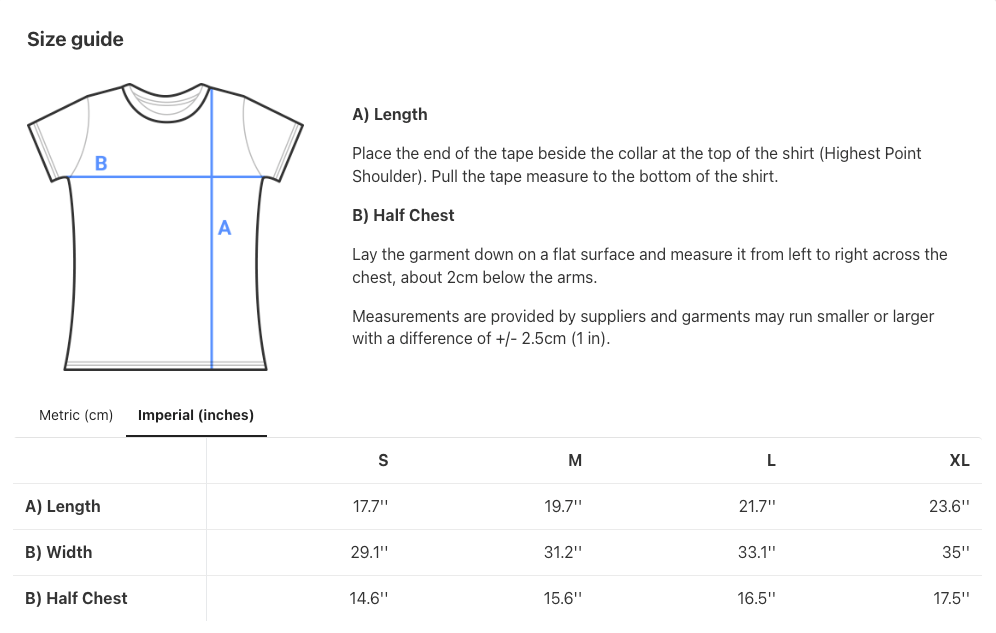Viewport: 996px width, 633px height.
Task: Click the 'A) Length' description heading
Action: point(390,115)
